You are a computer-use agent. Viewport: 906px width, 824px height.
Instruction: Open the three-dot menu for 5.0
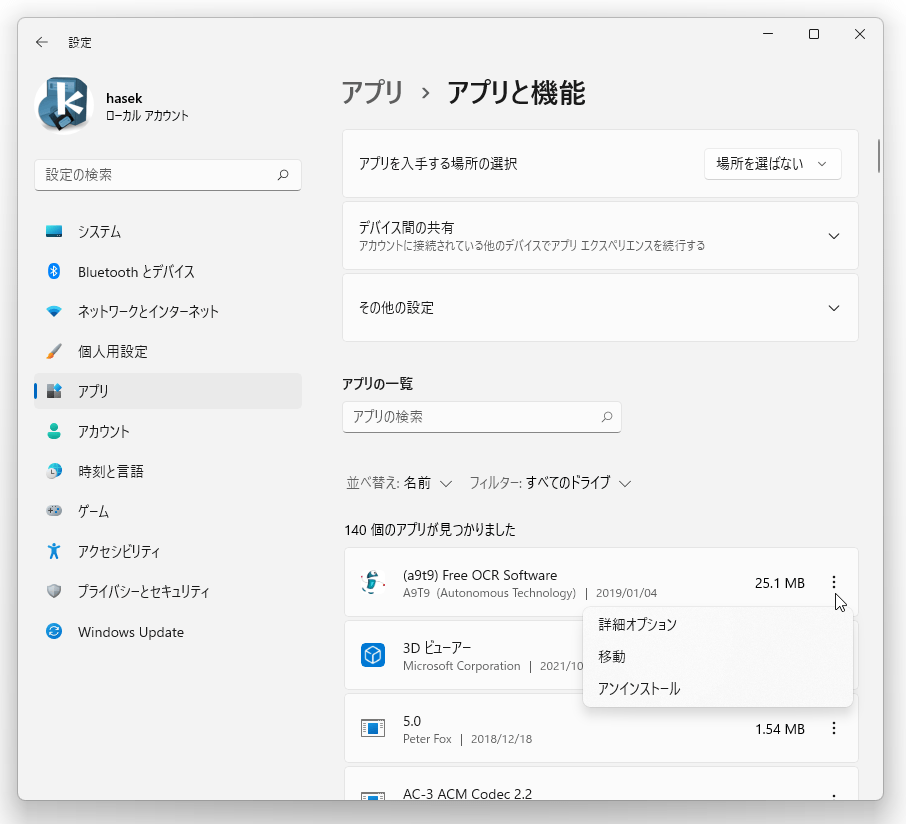(x=834, y=729)
